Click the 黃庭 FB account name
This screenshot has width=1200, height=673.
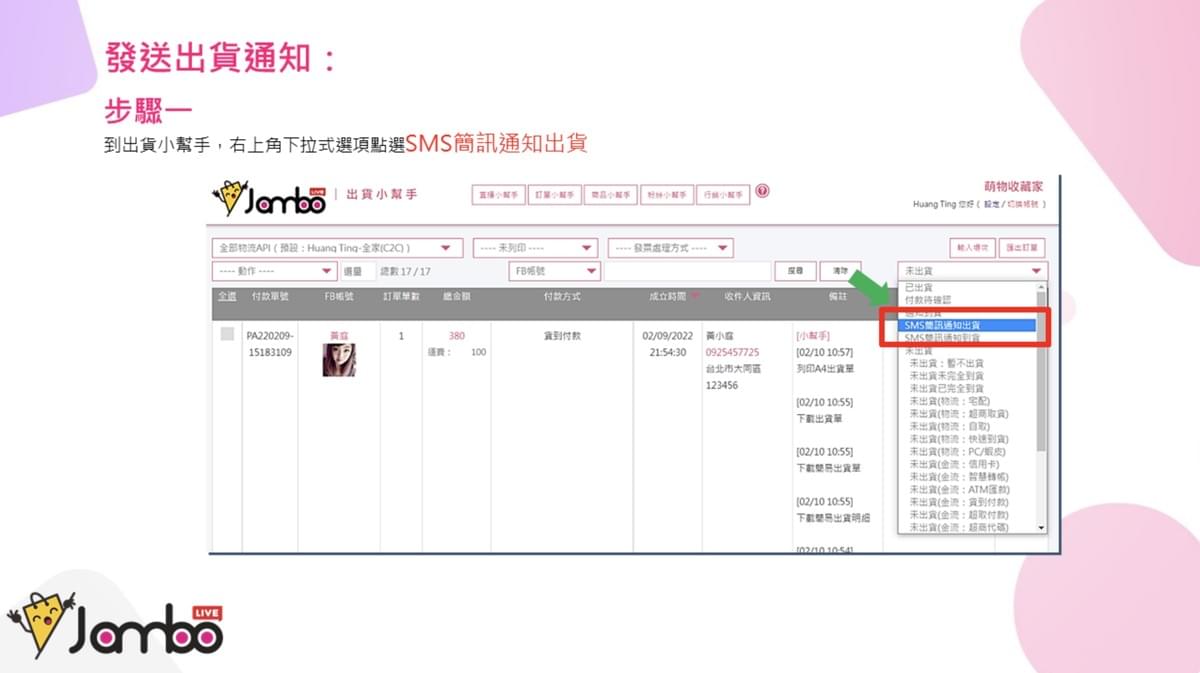coord(339,336)
